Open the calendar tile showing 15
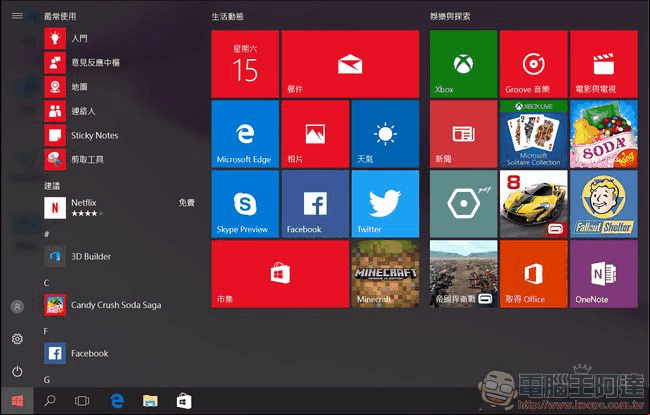The width and height of the screenshot is (650, 415). pos(245,64)
